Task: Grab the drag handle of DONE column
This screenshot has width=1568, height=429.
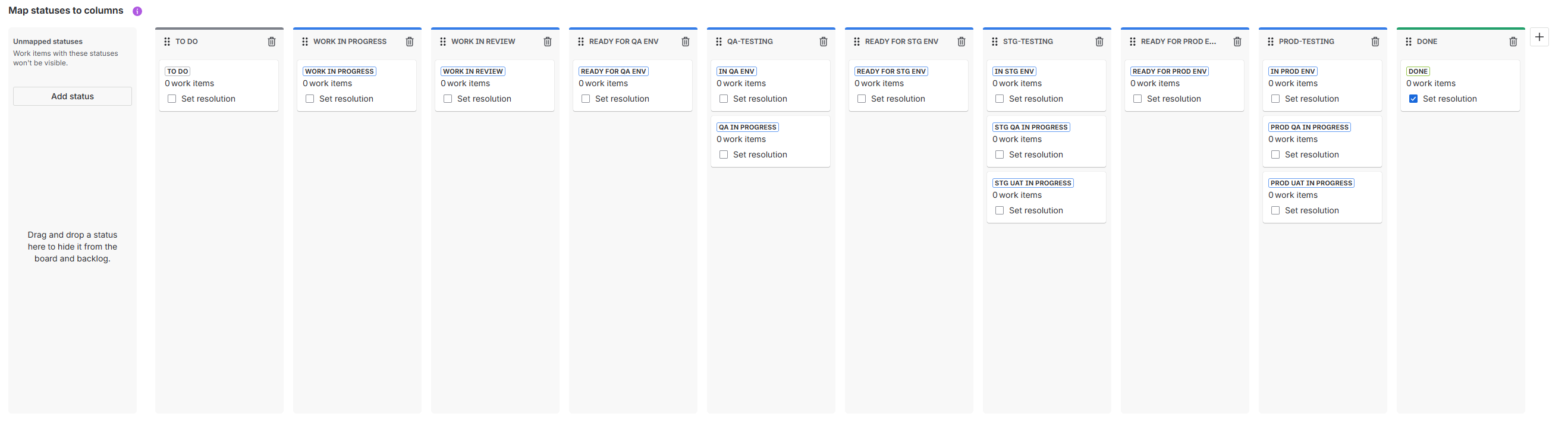Action: pyautogui.click(x=1409, y=42)
